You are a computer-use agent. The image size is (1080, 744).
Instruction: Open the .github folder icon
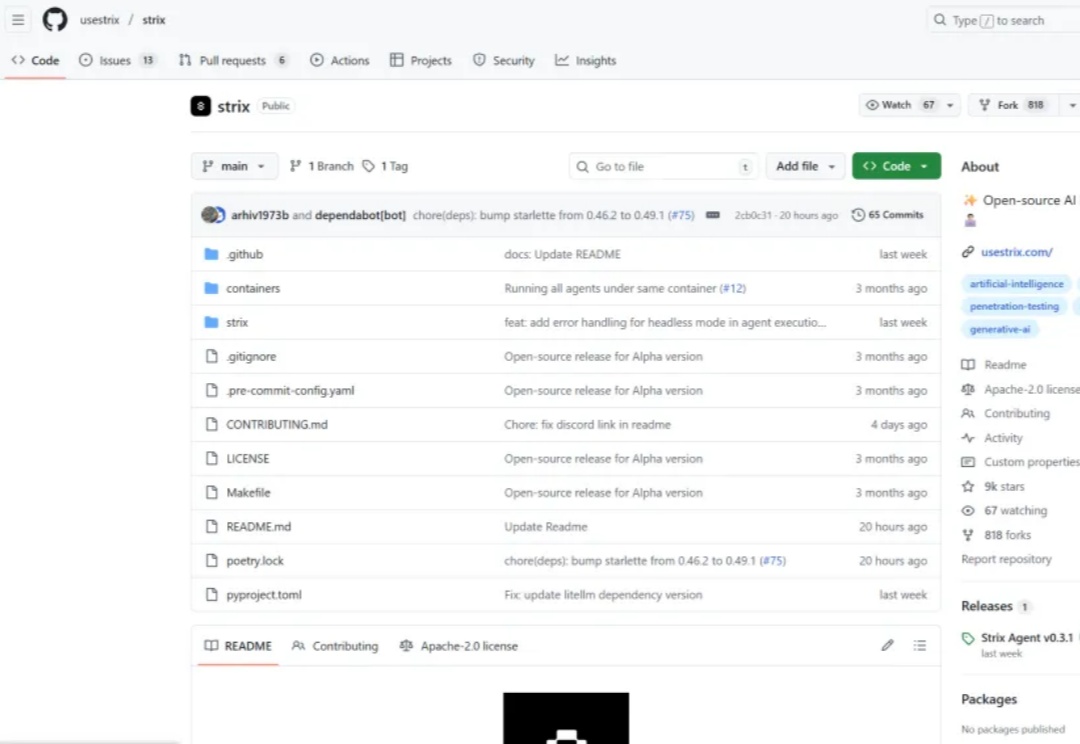click(211, 254)
